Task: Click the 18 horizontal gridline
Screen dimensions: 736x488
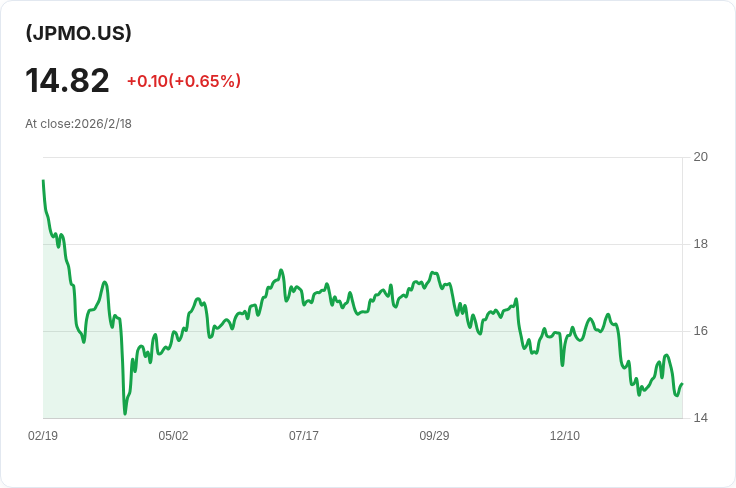Action: click(400, 244)
